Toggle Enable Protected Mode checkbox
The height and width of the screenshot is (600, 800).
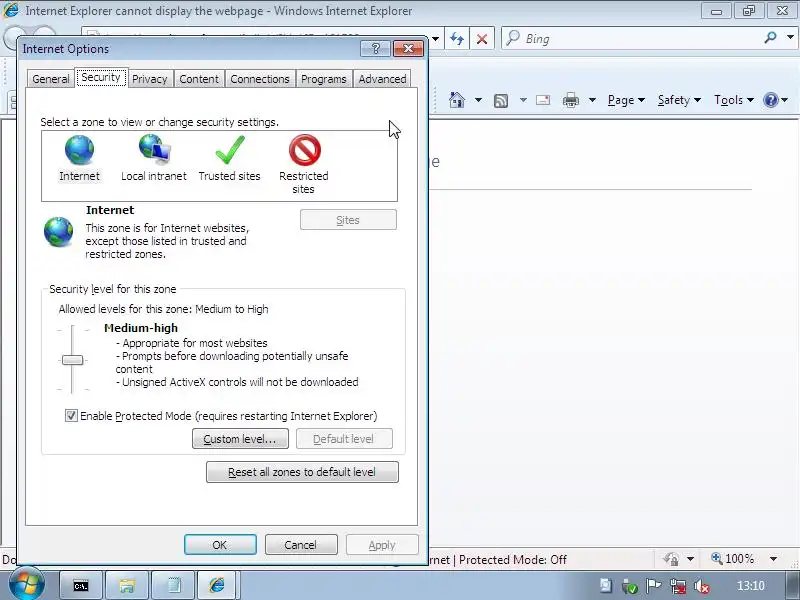click(x=71, y=416)
